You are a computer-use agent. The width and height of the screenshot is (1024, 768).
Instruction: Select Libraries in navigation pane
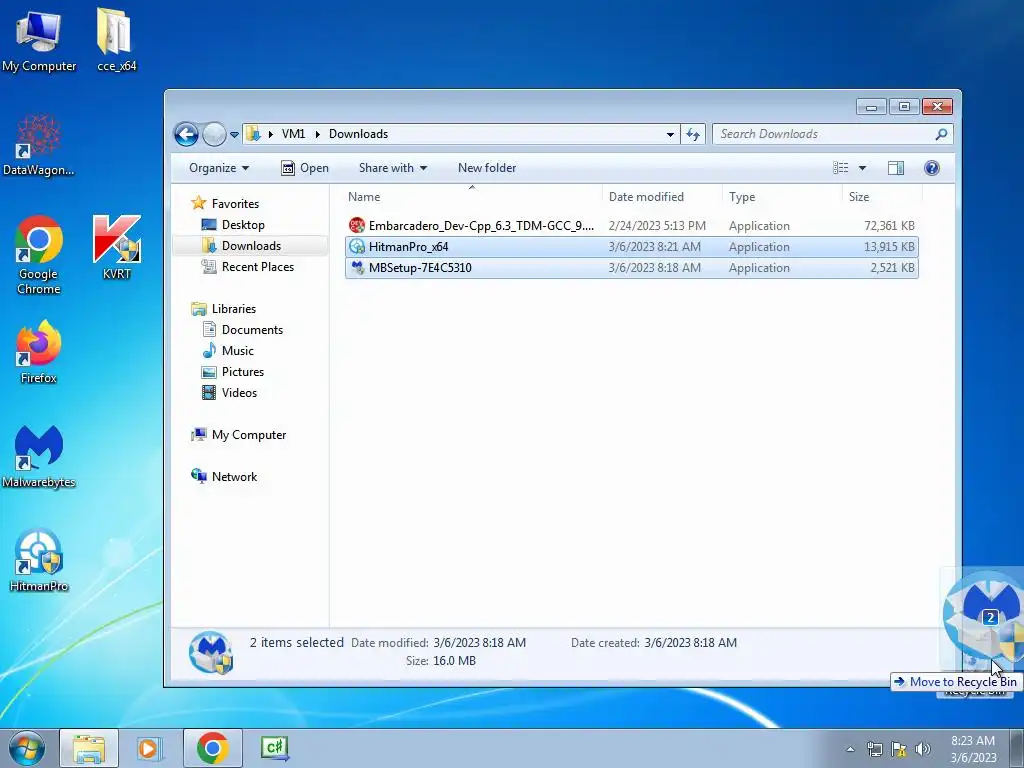223,309
